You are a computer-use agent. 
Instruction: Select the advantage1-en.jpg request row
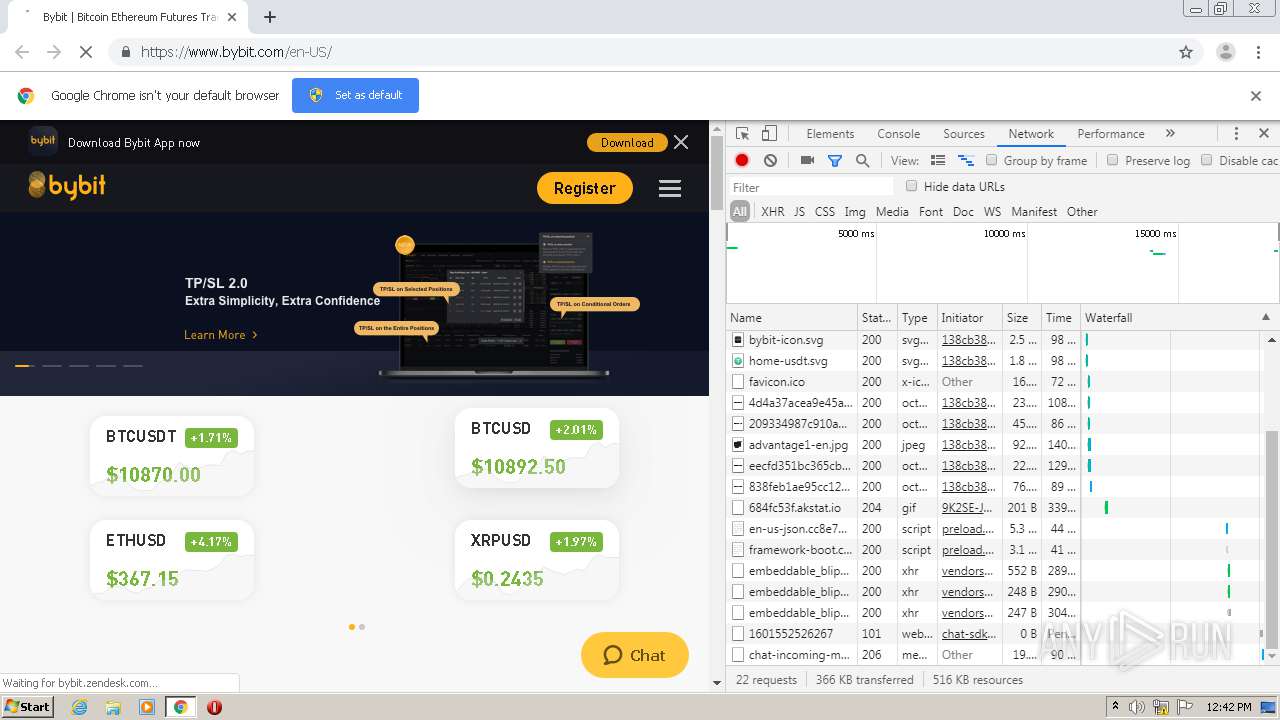coord(996,445)
